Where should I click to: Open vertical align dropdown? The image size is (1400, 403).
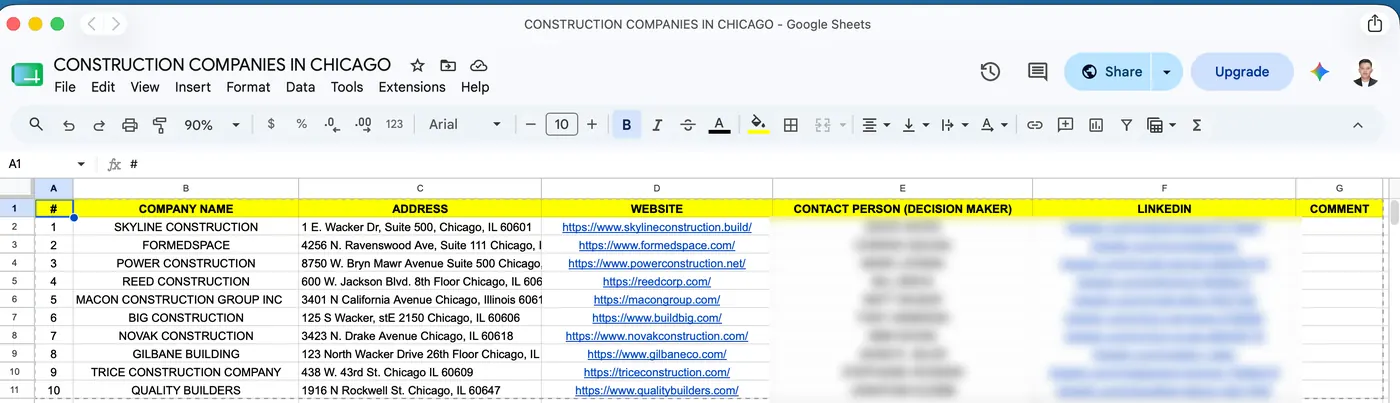click(x=915, y=125)
